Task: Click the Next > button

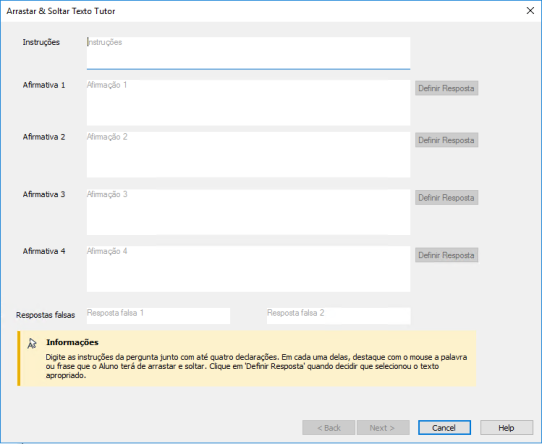Action: [x=383, y=428]
